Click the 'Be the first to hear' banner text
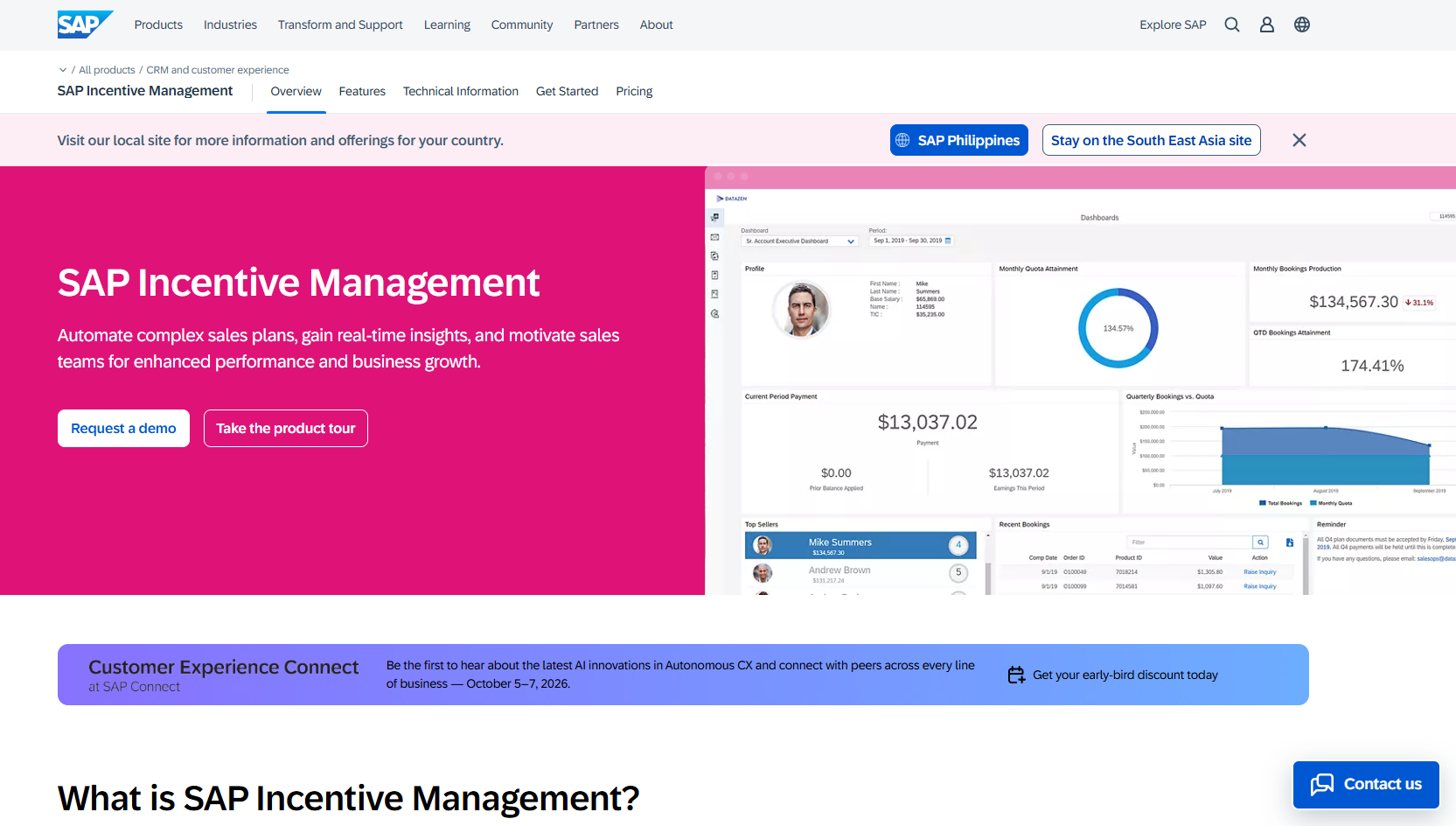 coord(680,675)
